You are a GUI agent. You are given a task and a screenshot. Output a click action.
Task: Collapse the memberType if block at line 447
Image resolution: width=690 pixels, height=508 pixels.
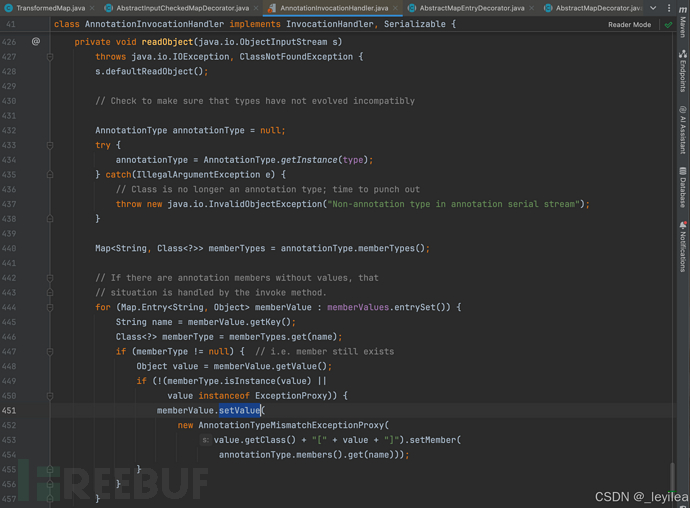tap(50, 352)
